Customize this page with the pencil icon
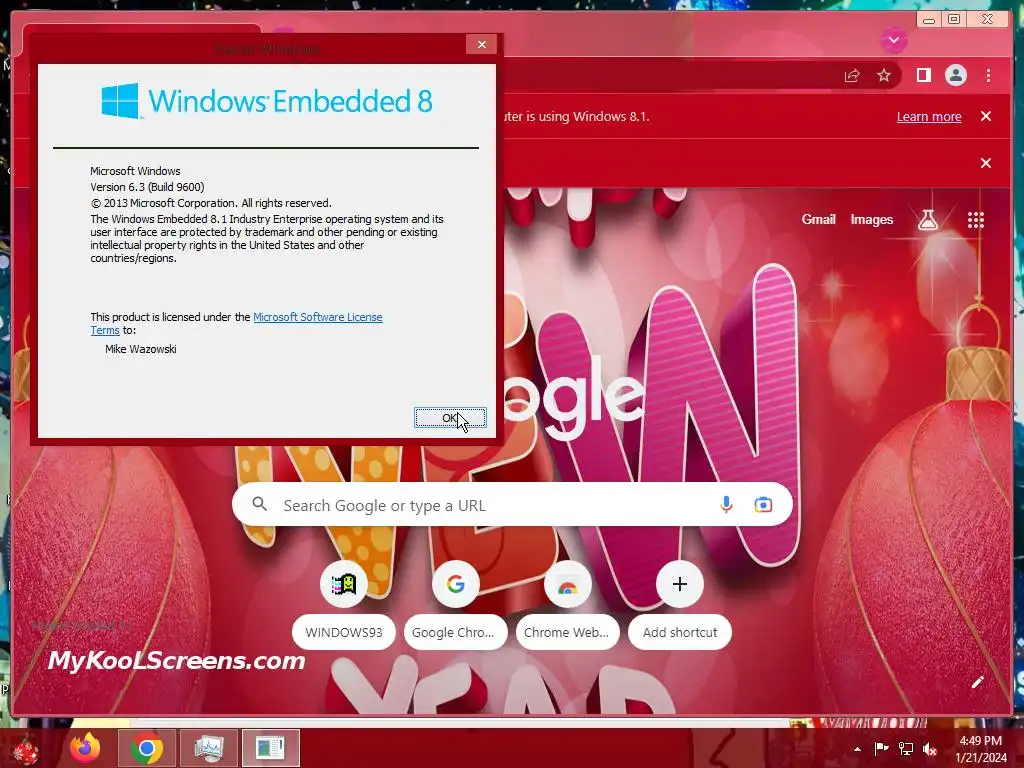Screen dimensions: 1024x768 click(x=977, y=682)
